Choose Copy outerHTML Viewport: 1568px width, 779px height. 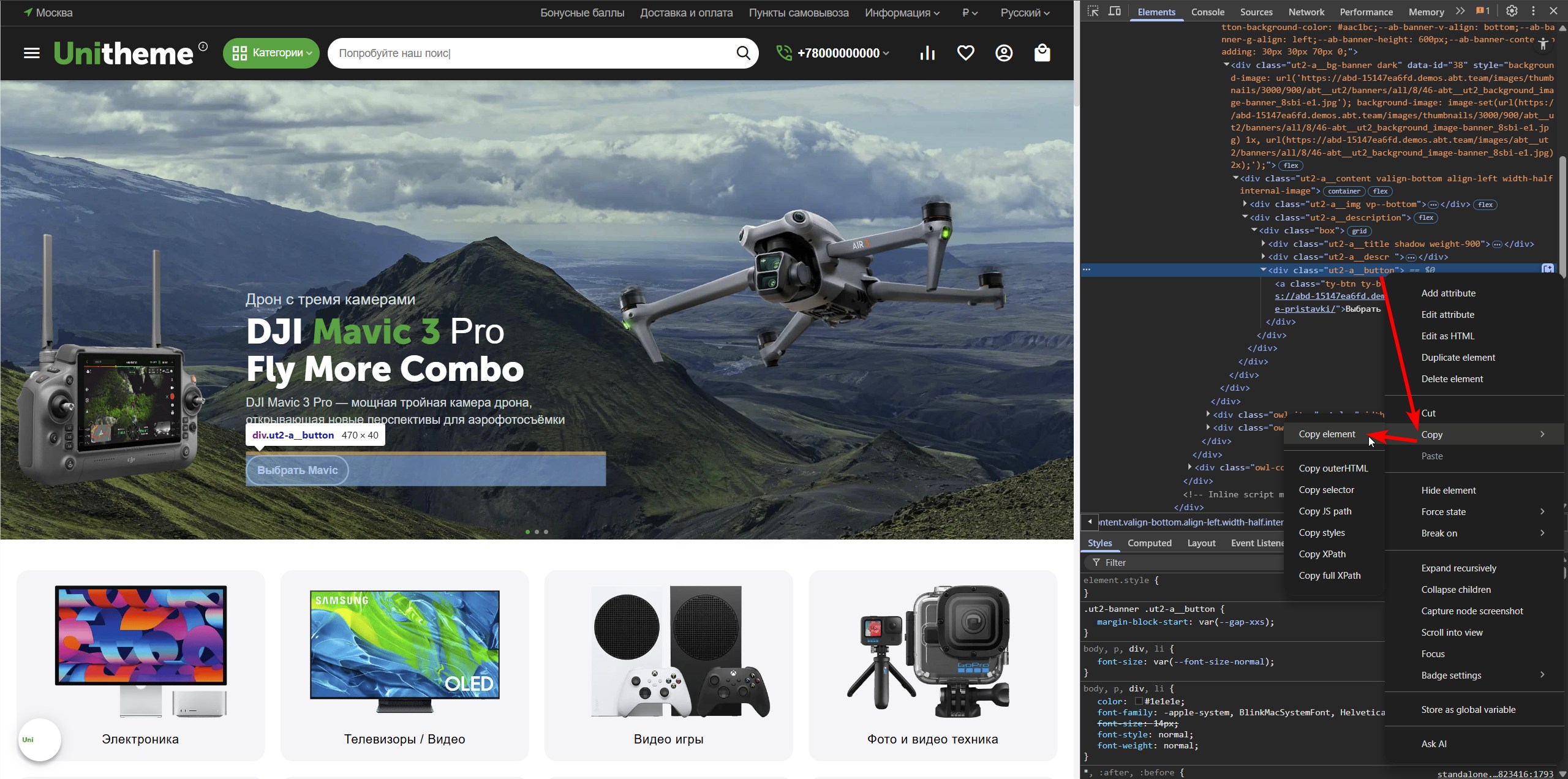[x=1333, y=469]
